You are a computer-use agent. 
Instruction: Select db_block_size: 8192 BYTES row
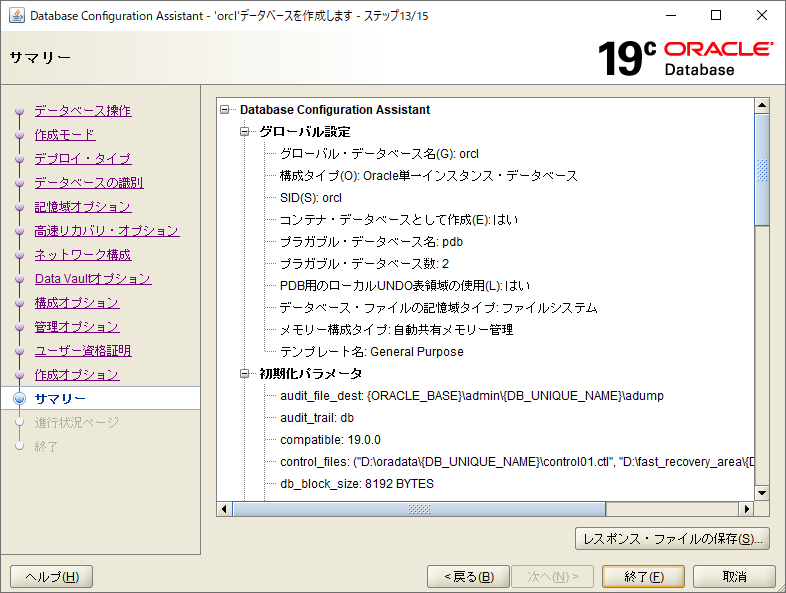[x=357, y=484]
